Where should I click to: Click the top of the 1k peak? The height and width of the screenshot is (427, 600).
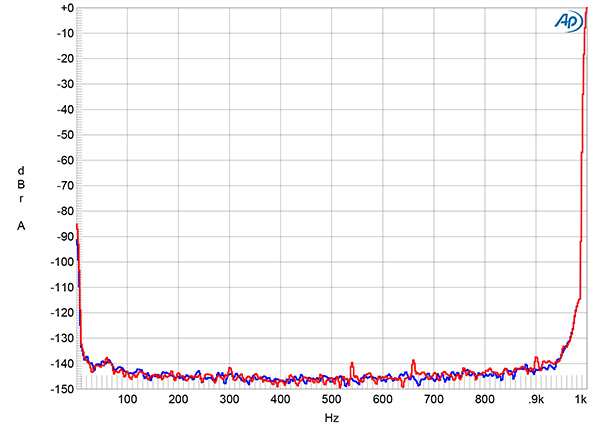pyautogui.click(x=586, y=9)
